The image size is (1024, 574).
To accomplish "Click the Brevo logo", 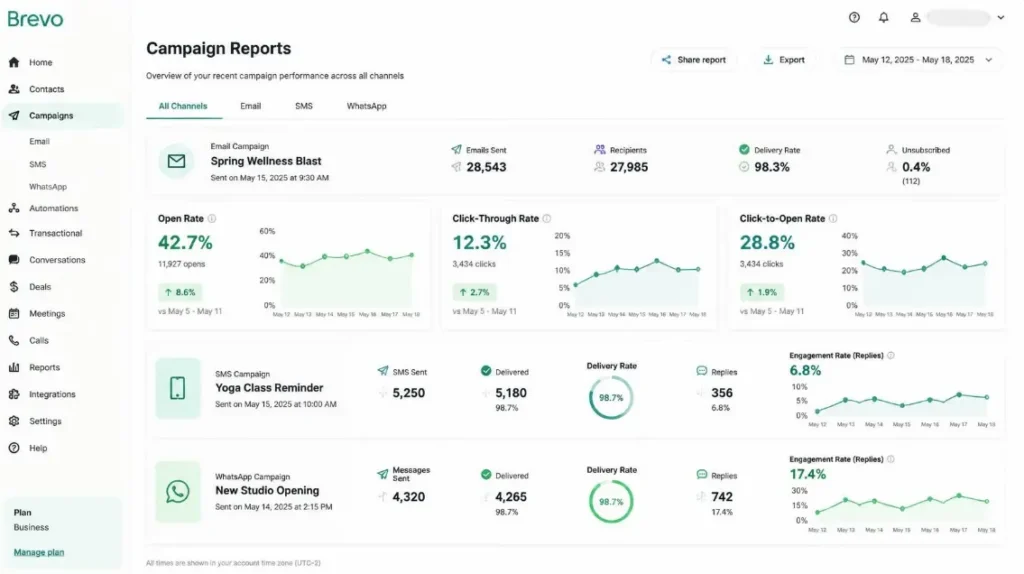I will point(35,19).
